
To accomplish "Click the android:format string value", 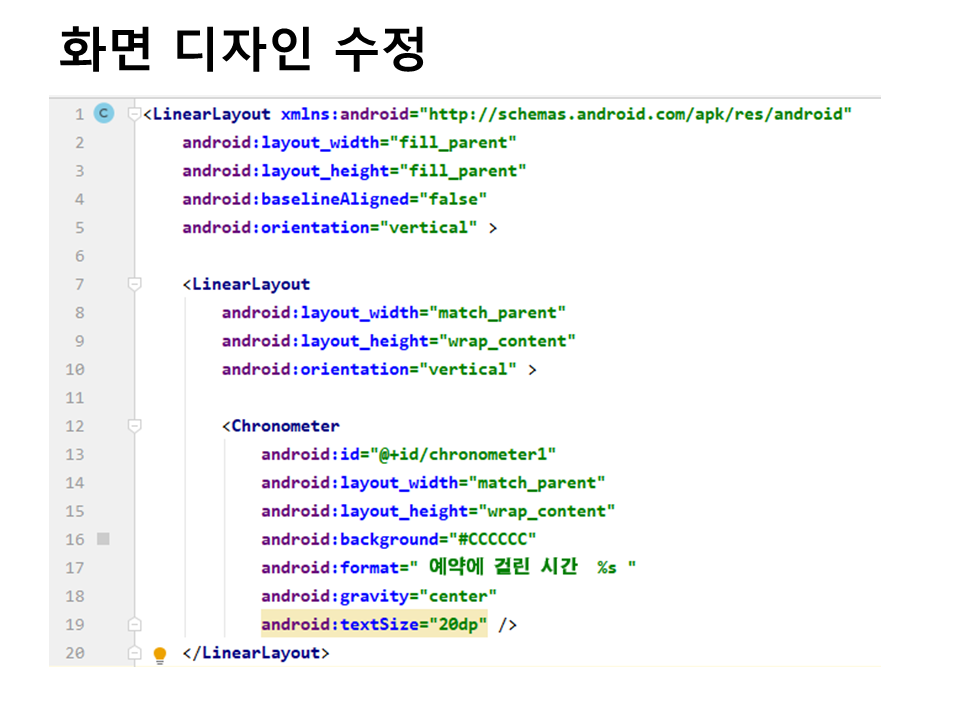I will [x=531, y=567].
